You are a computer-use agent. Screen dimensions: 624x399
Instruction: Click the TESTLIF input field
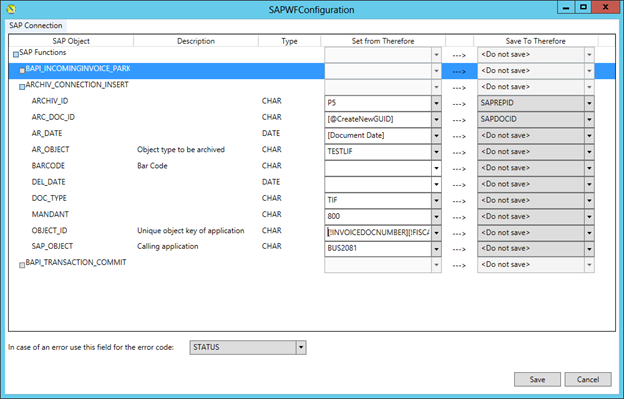[x=378, y=152]
